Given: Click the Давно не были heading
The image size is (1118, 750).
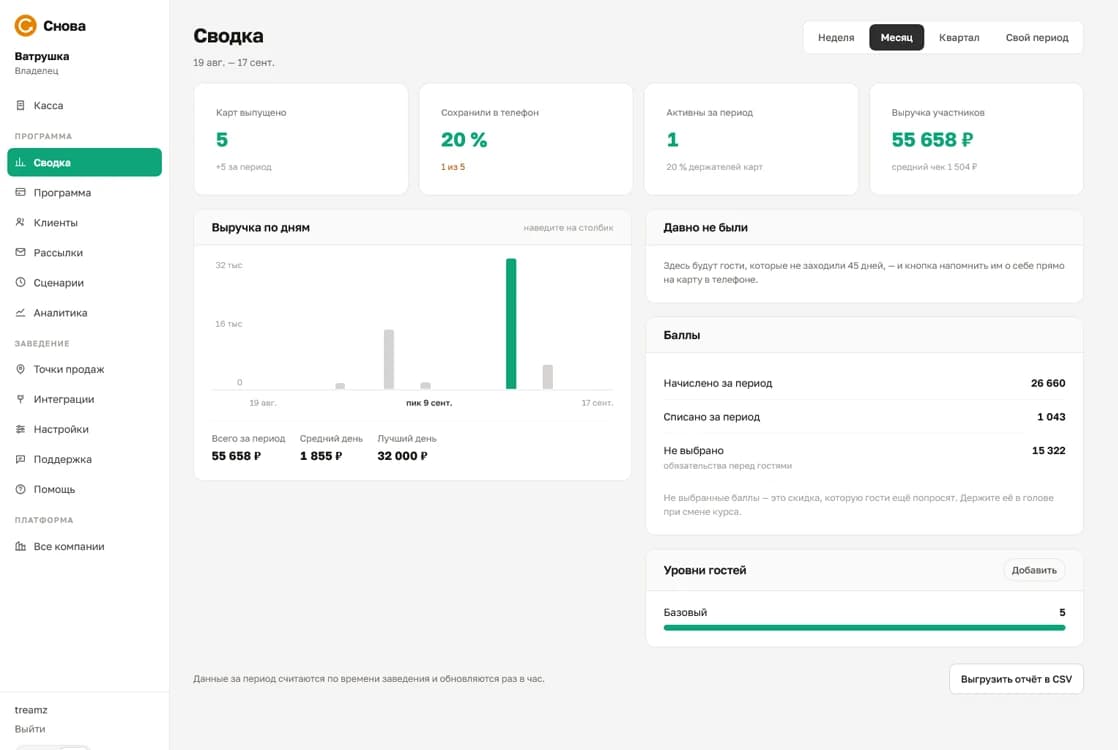Looking at the screenshot, I should pyautogui.click(x=705, y=227).
